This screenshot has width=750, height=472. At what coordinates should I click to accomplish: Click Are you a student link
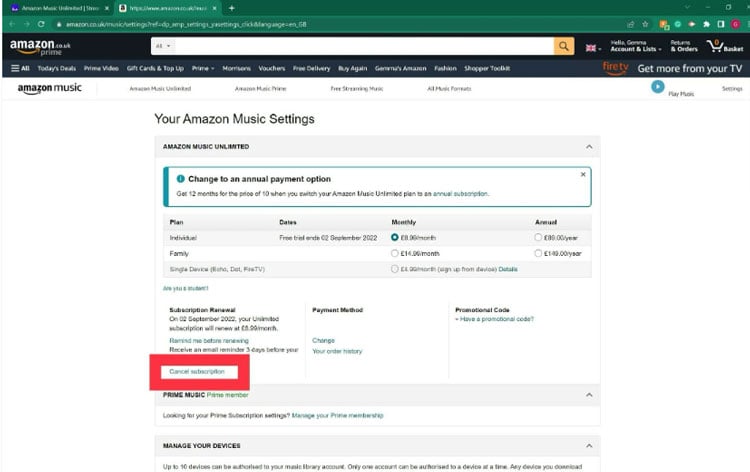tap(186, 288)
